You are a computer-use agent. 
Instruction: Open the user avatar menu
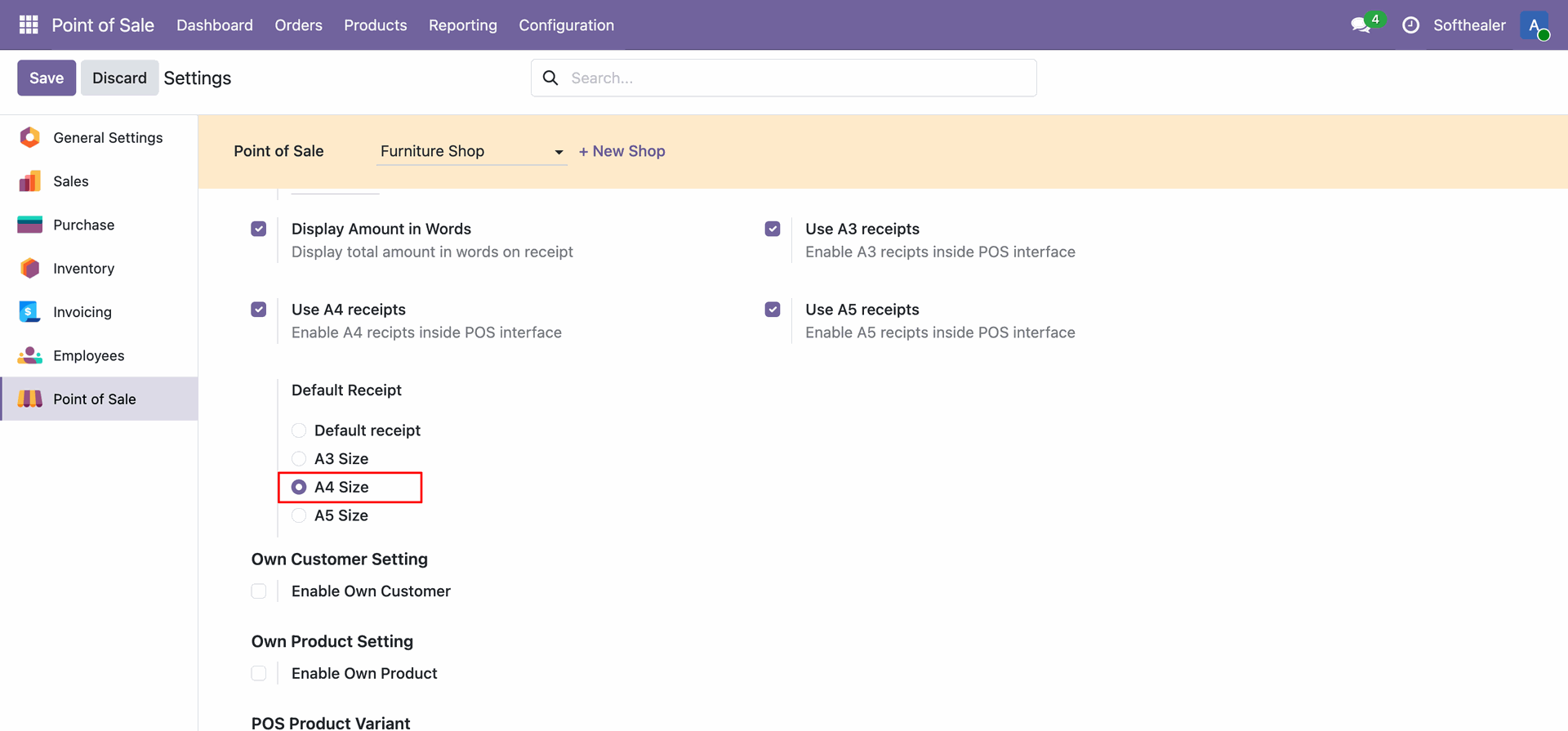[x=1535, y=25]
